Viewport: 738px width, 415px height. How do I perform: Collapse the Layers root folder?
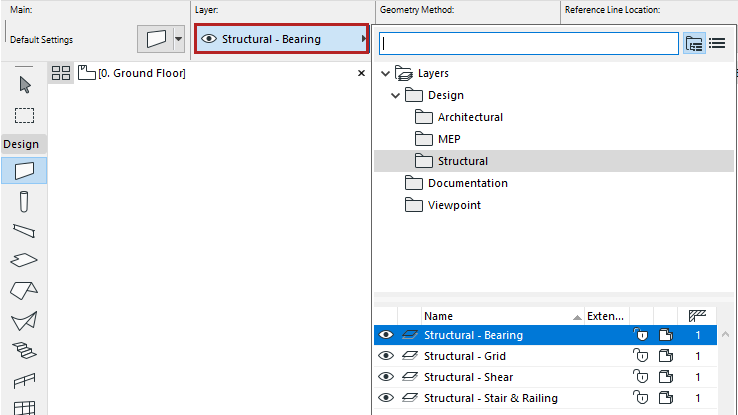(x=385, y=73)
